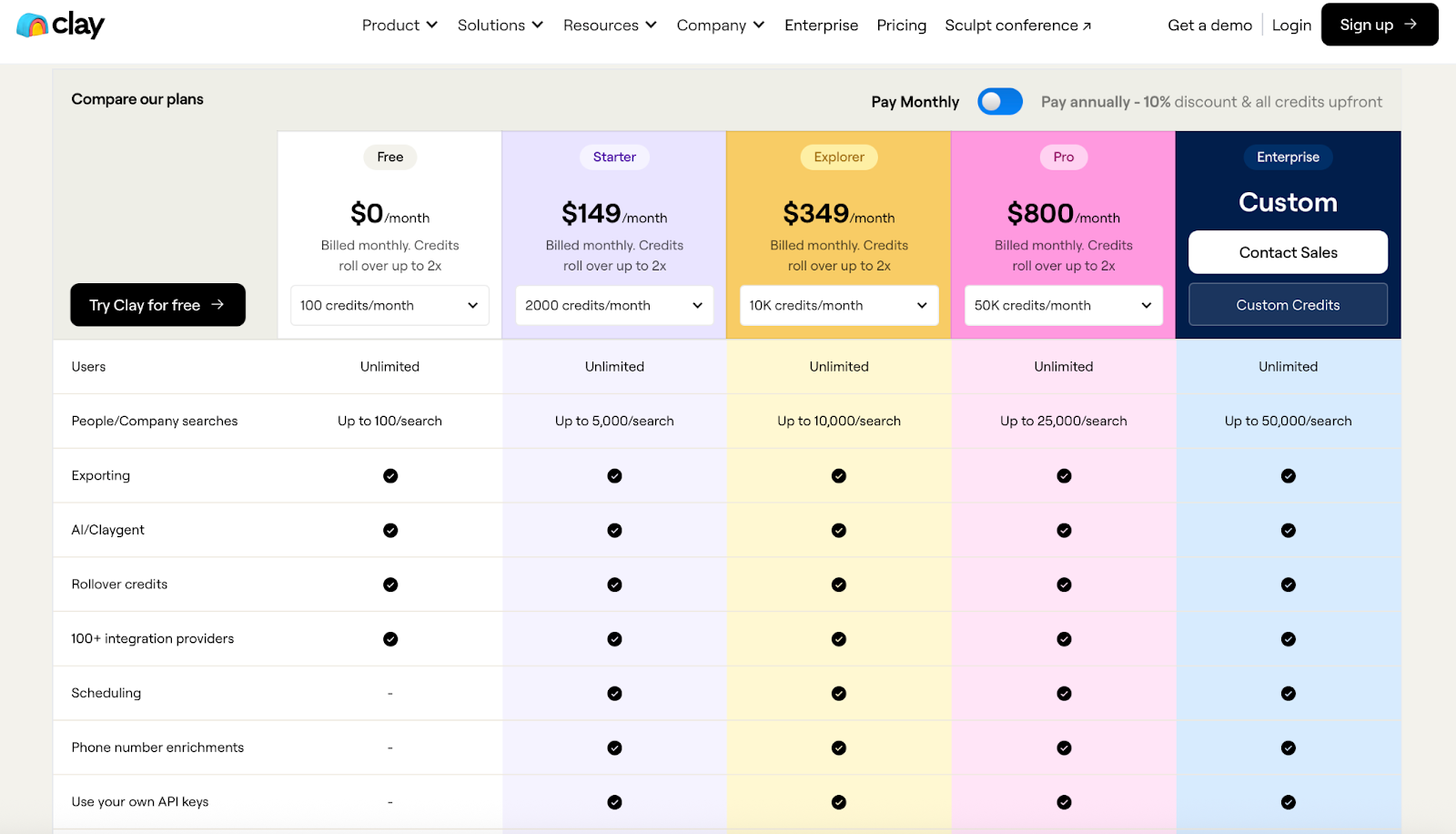The image size is (1456, 834).
Task: Click AI/Claygent checkmark in Enterprise column
Action: tap(1289, 530)
